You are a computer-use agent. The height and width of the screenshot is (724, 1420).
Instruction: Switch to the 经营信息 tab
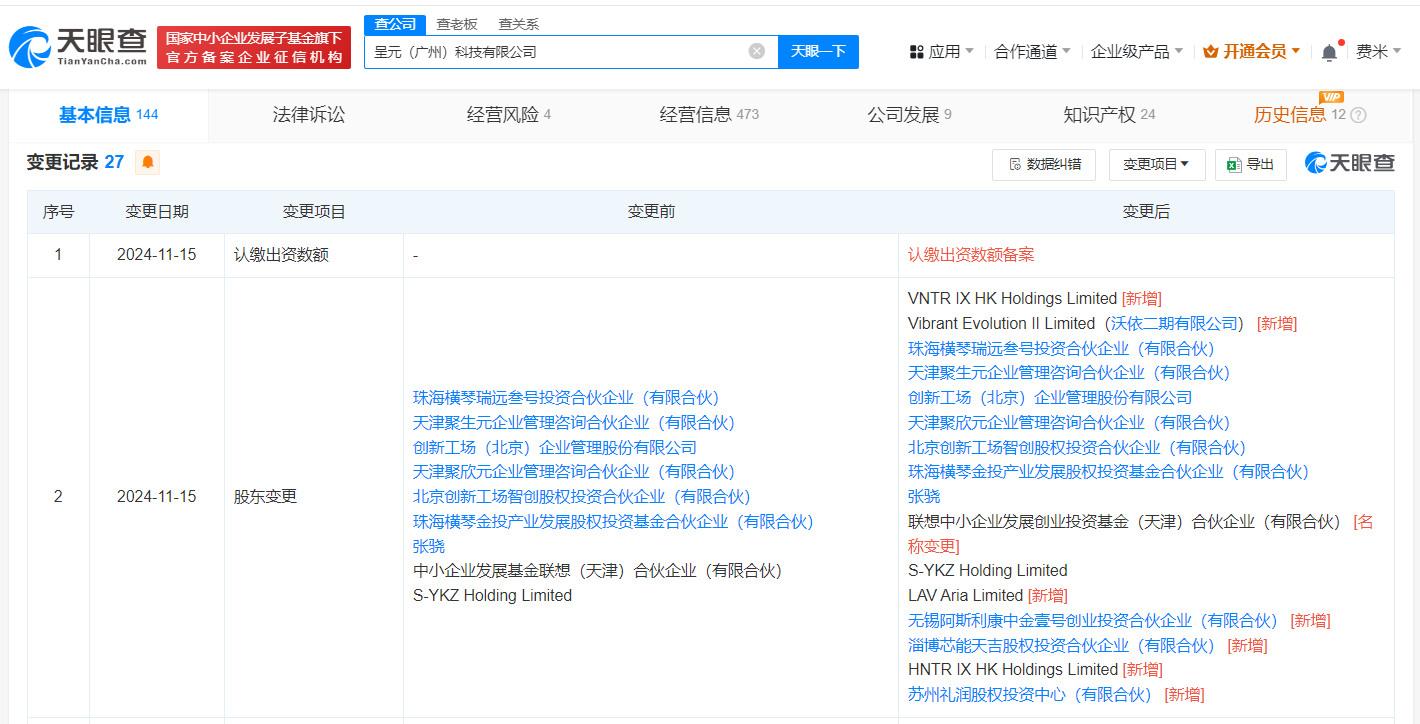click(709, 115)
